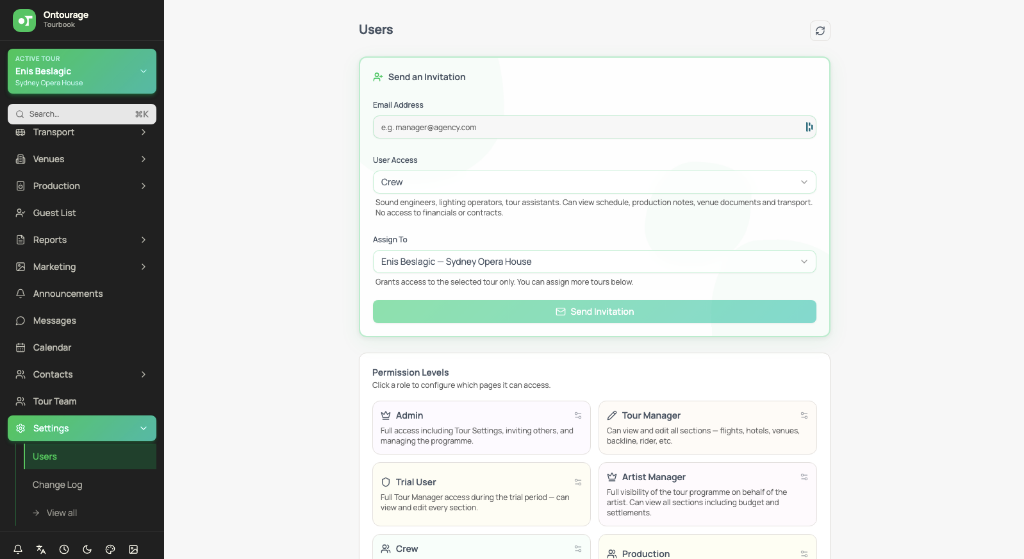Image resolution: width=1024 pixels, height=559 pixels.
Task: Open Change Log under Settings
Action: (90, 485)
